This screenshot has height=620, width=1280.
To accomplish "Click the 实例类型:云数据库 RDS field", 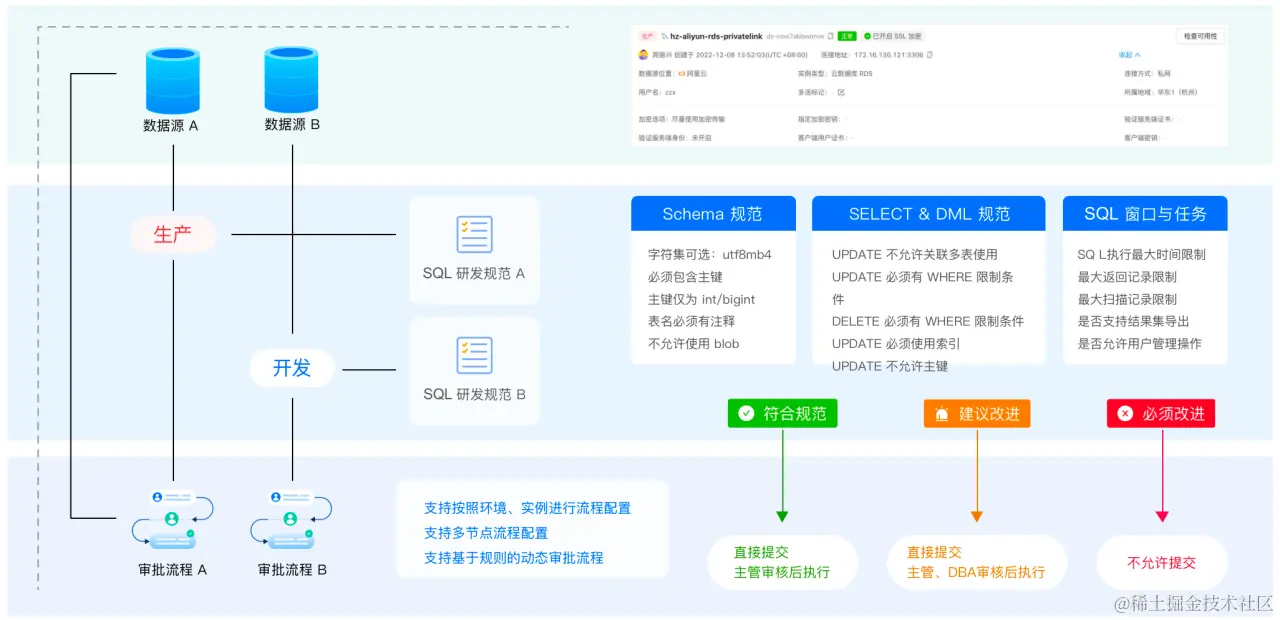I will (x=835, y=74).
